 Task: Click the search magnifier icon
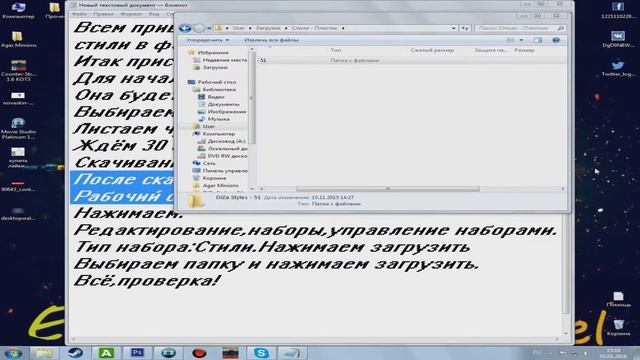click(561, 28)
